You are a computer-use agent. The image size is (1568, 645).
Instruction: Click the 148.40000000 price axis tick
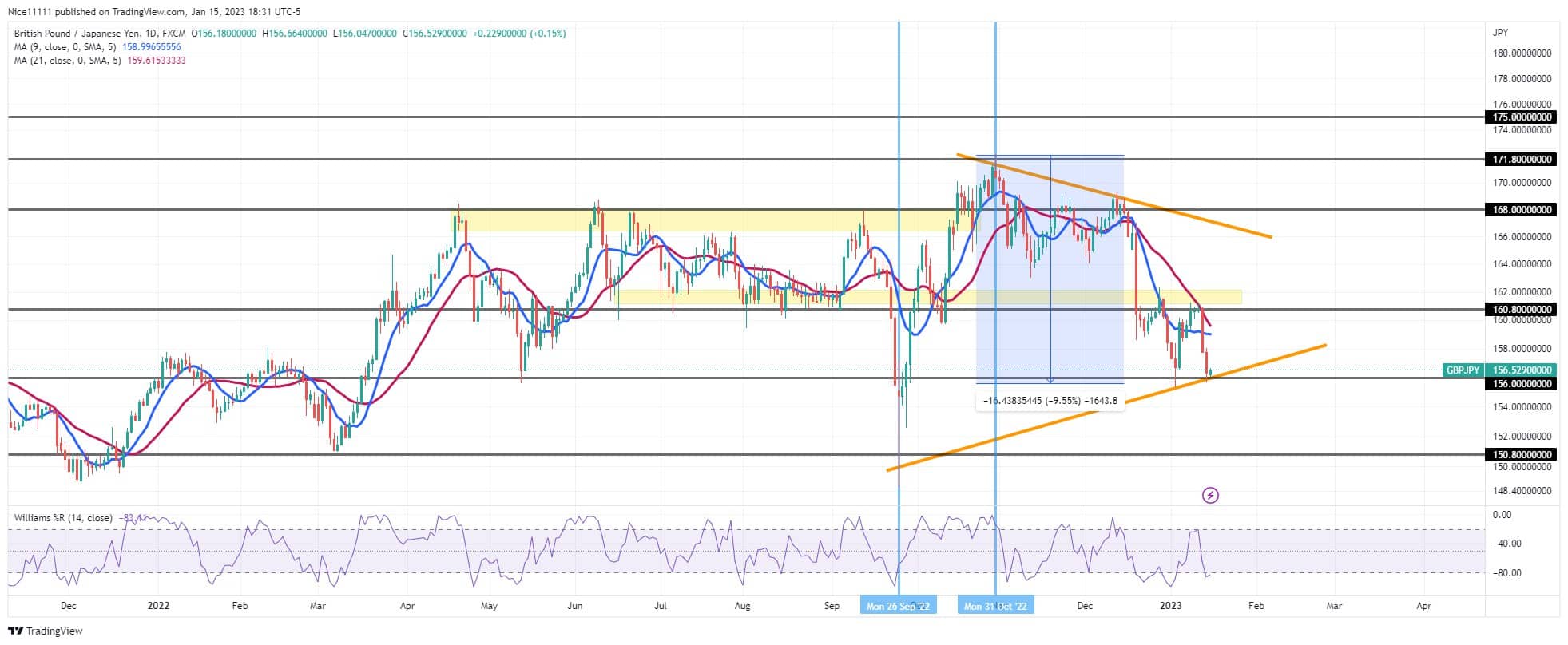point(1522,491)
